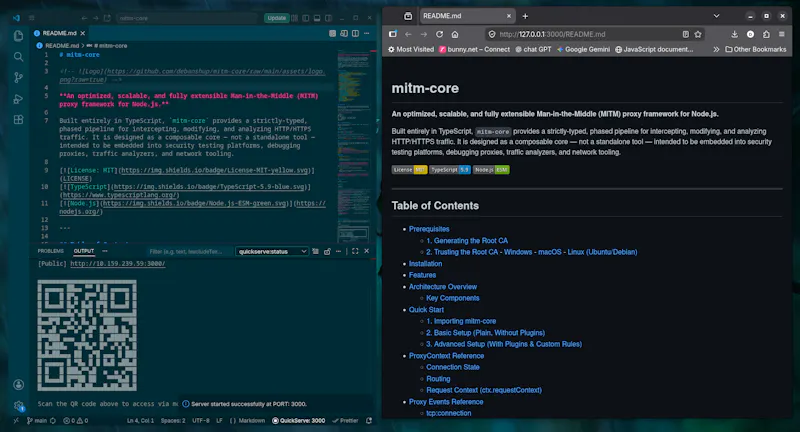Toggle Firefox reader view

pos(686,34)
